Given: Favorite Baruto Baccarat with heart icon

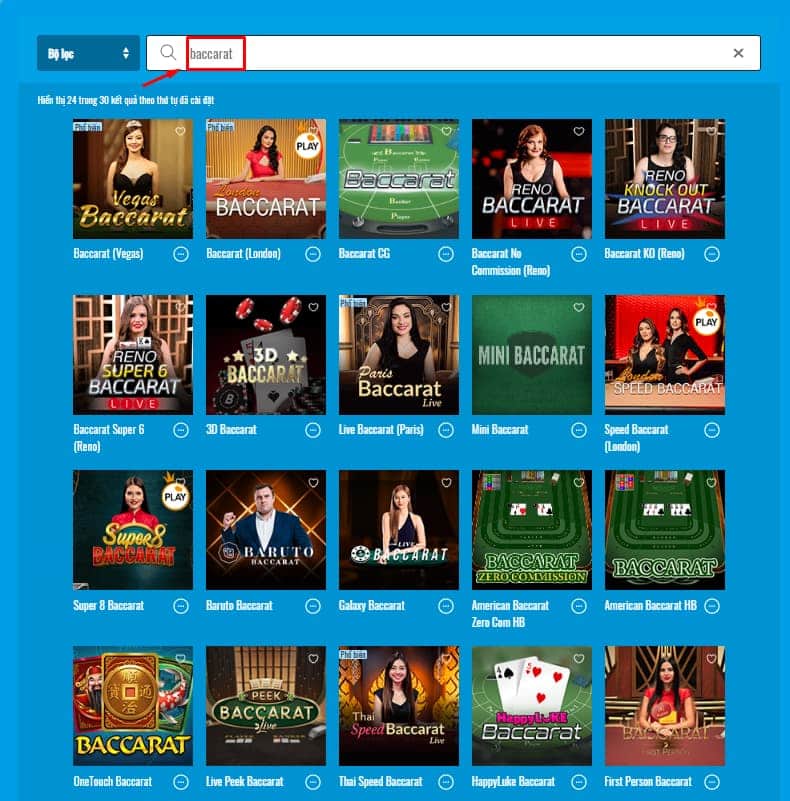Looking at the screenshot, I should point(313,483).
